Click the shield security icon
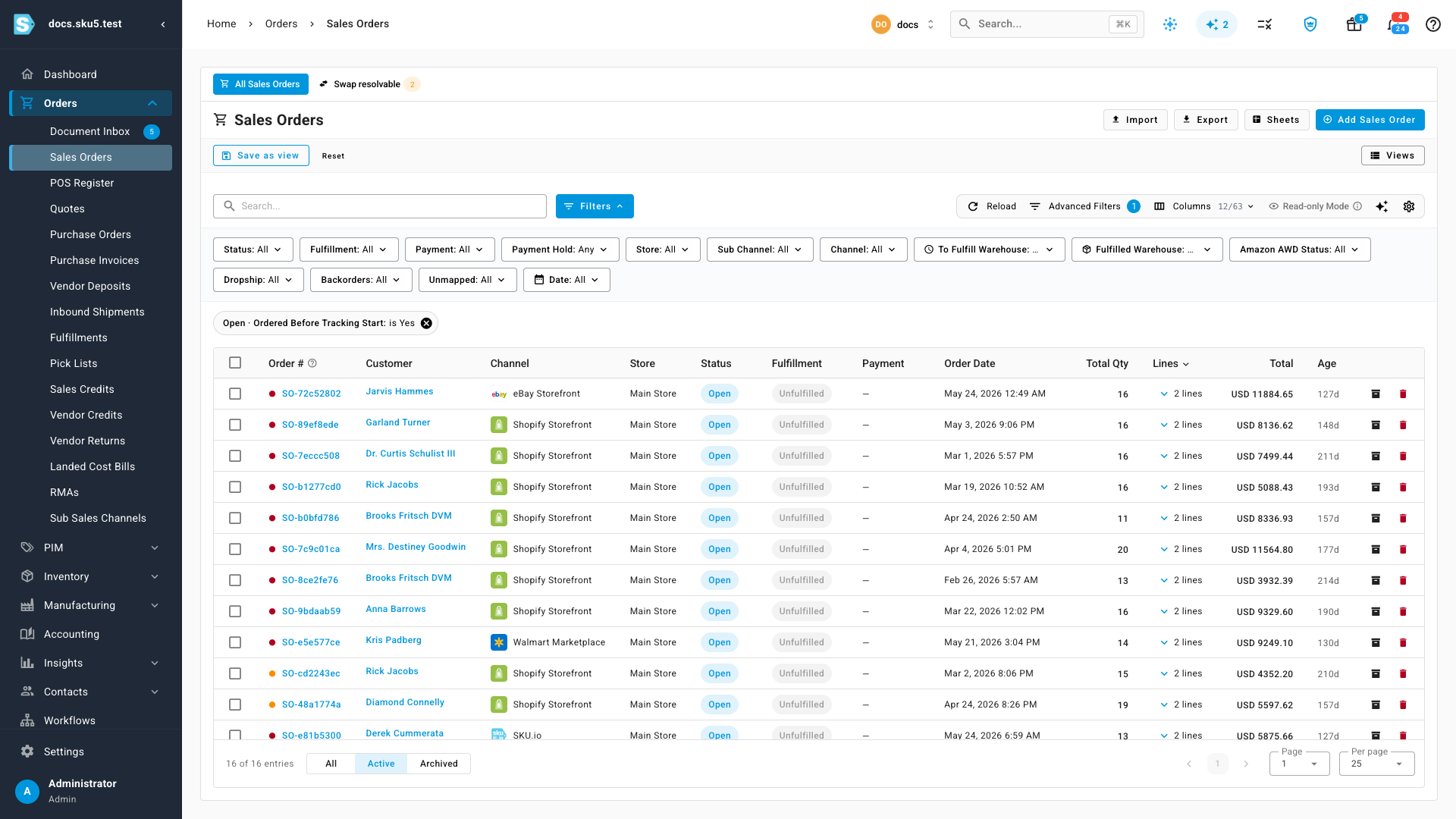This screenshot has width=1456, height=819. point(1310,24)
